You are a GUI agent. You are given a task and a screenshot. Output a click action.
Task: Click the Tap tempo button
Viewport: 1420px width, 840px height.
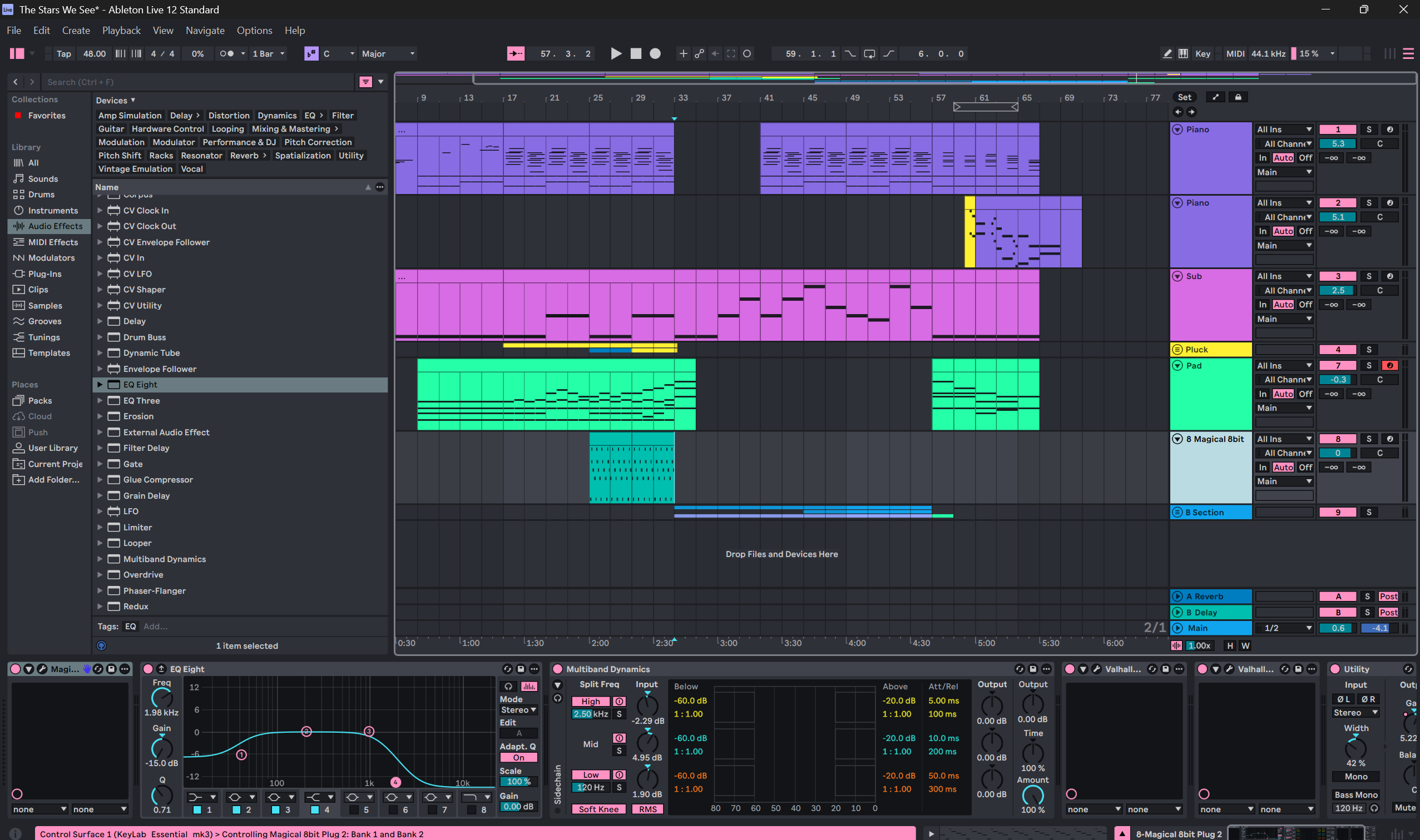click(63, 54)
